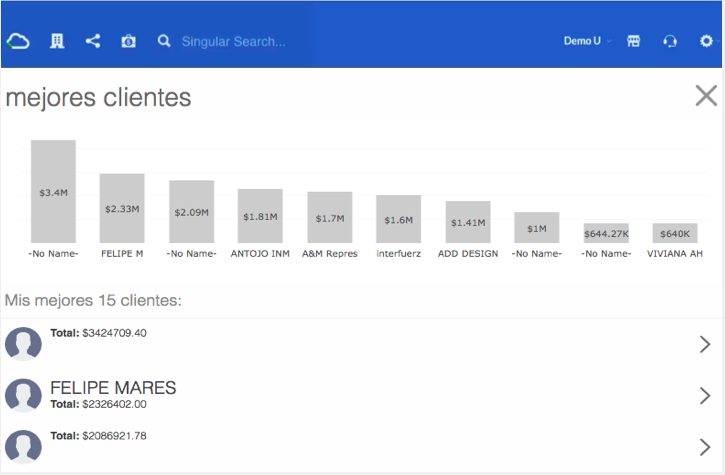
Task: Click the $3.4M chart bar
Action: [53, 191]
